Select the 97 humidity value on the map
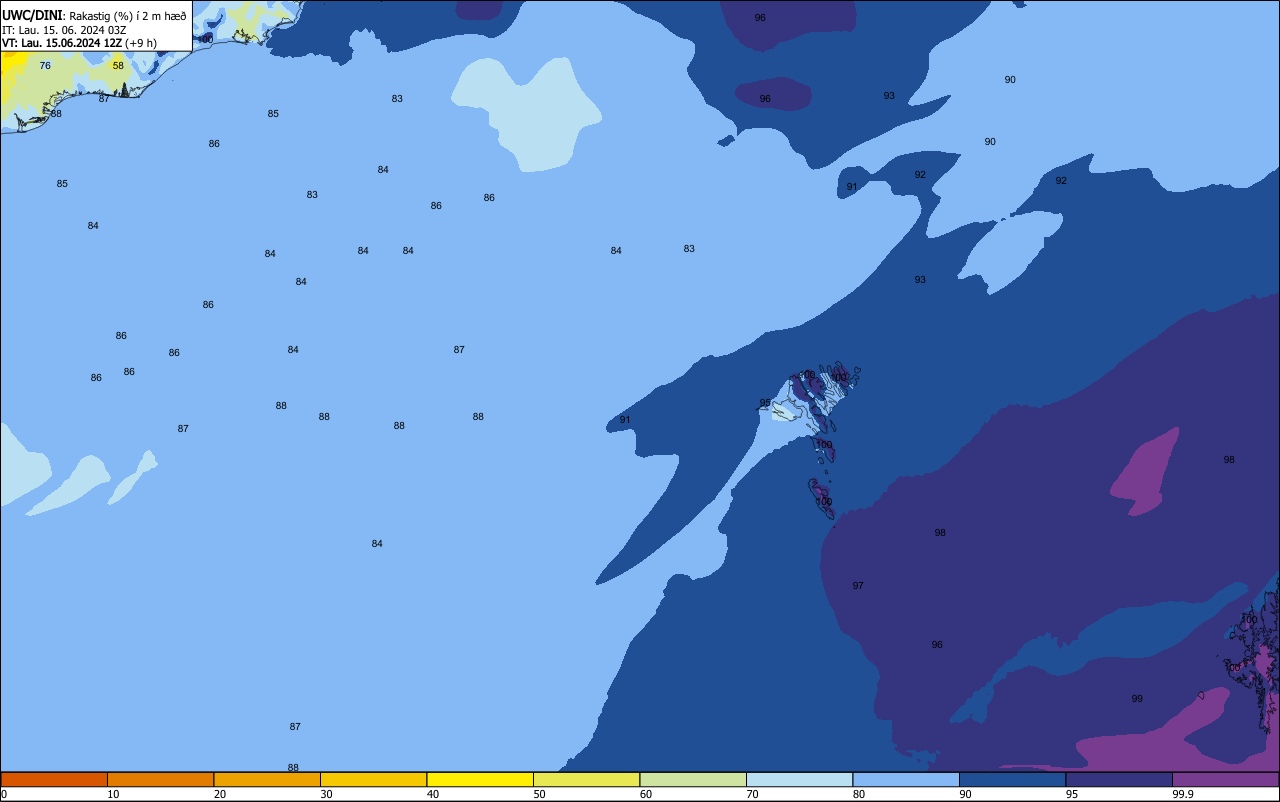This screenshot has height=802, width=1280. [858, 585]
